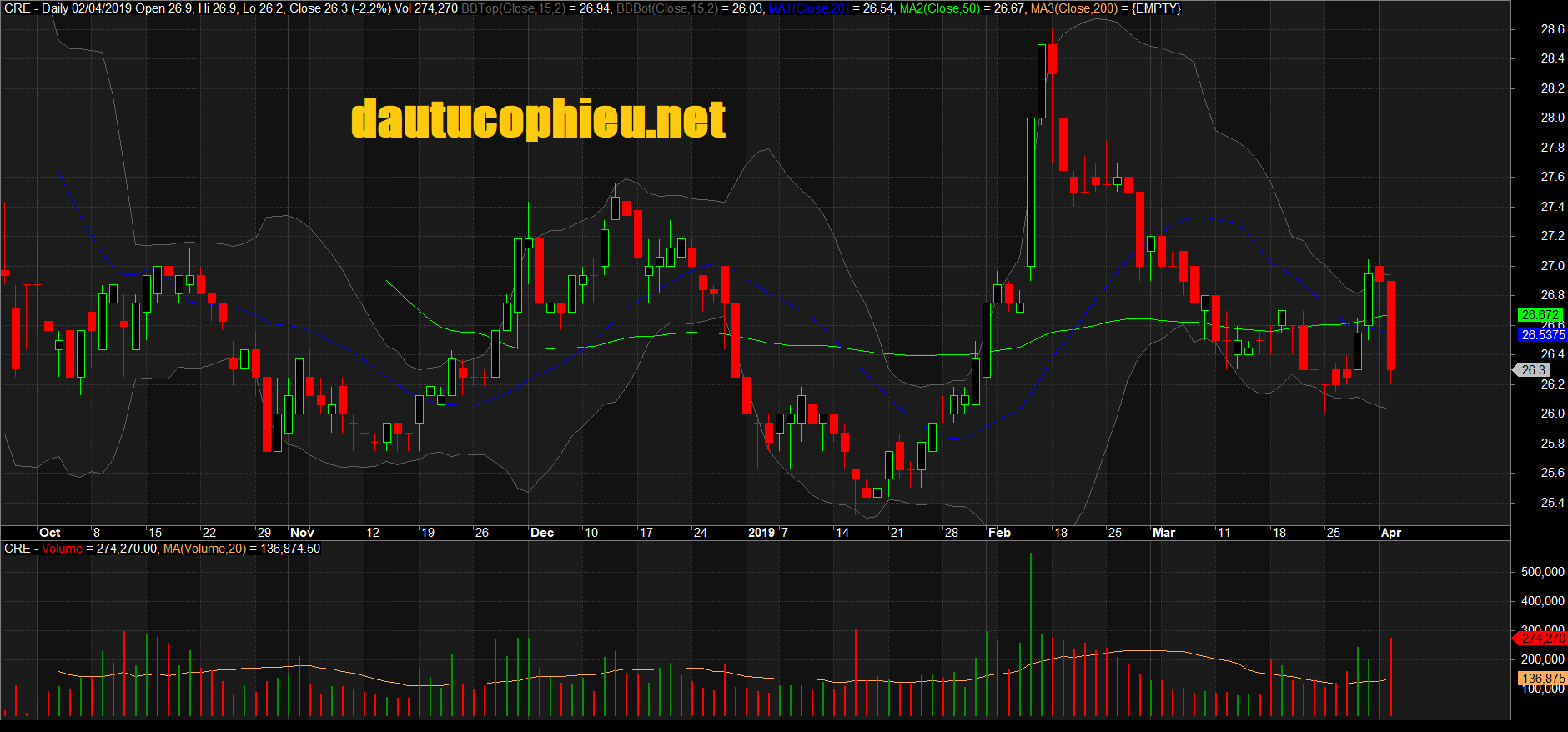Select the MA1(Close,20) = 26.54 legend

coord(832,8)
